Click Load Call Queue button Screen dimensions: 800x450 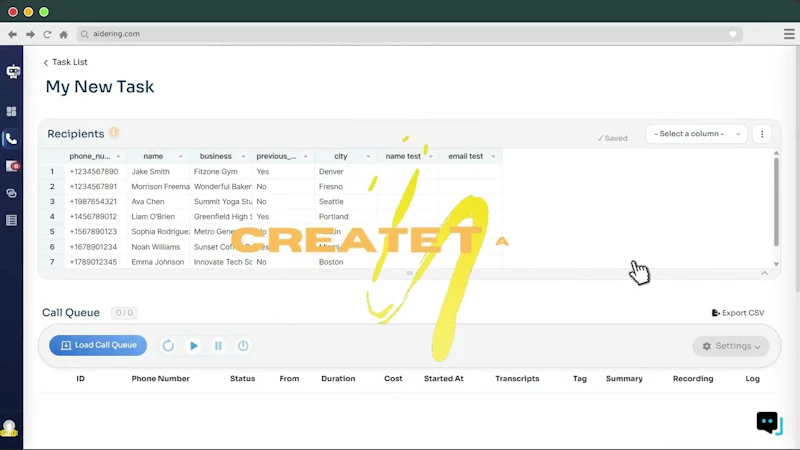(98, 345)
